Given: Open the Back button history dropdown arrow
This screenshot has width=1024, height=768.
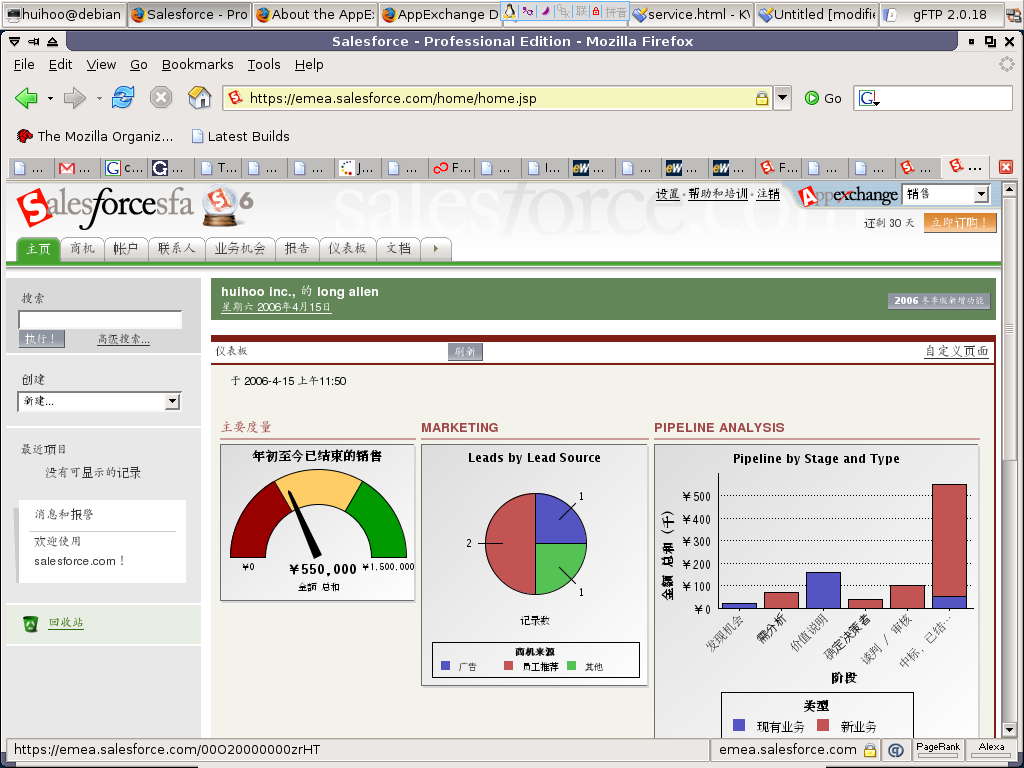Looking at the screenshot, I should click(50, 99).
